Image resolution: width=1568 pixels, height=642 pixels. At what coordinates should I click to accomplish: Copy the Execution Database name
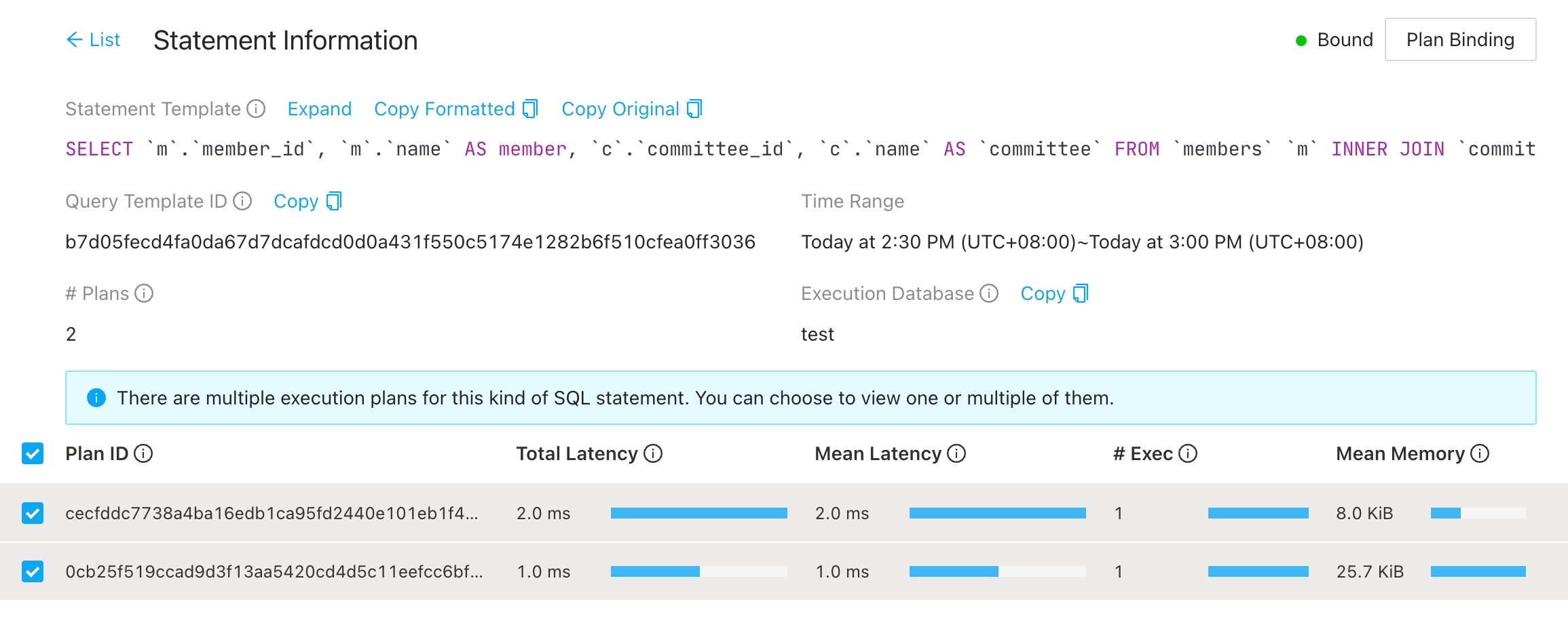coord(1054,293)
